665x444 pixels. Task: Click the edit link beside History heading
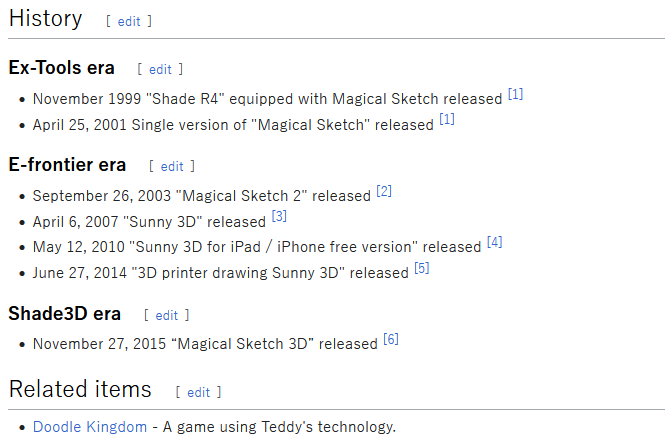pos(129,21)
